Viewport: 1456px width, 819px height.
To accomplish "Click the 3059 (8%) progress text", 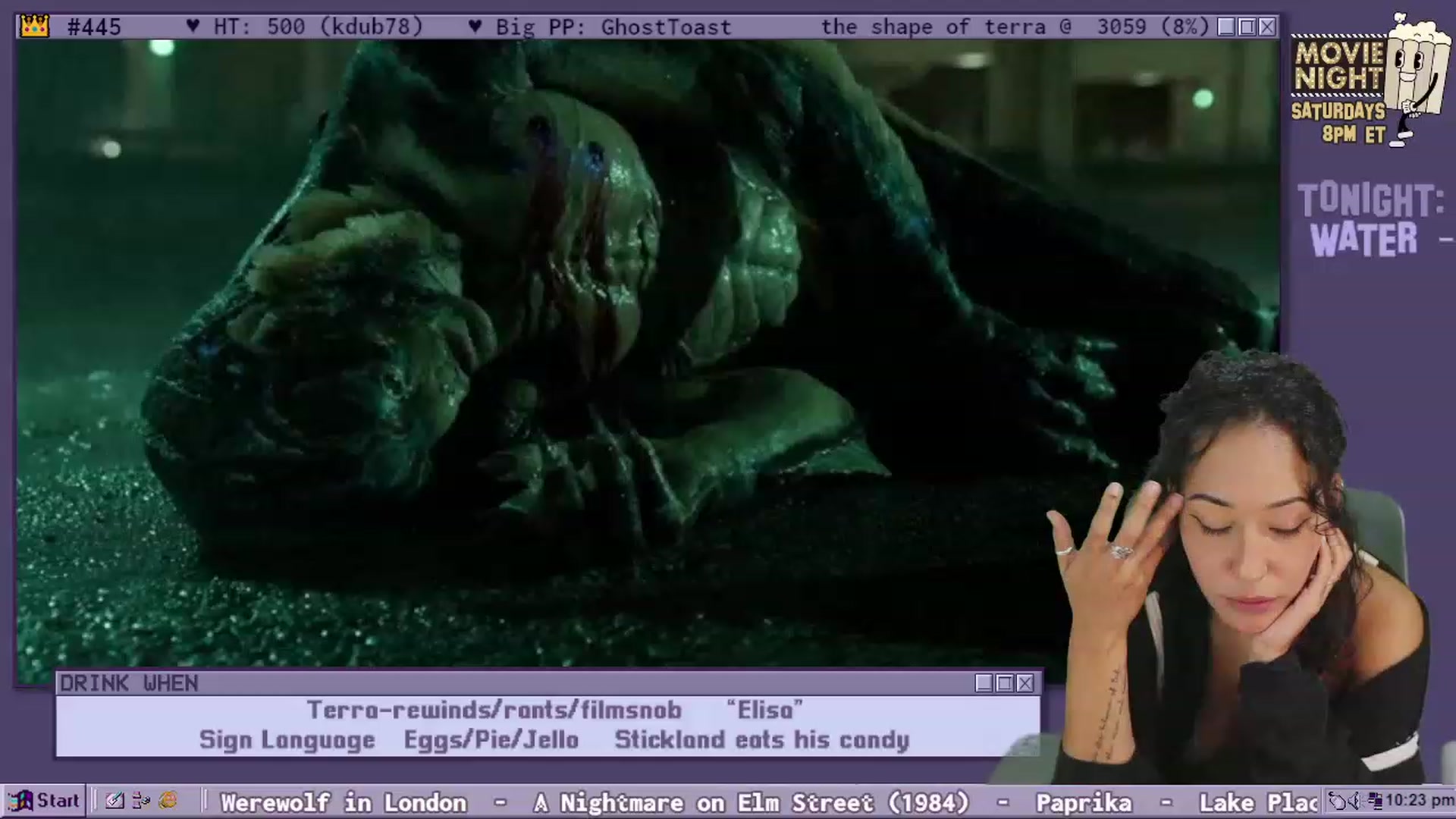I will 1153,27.
